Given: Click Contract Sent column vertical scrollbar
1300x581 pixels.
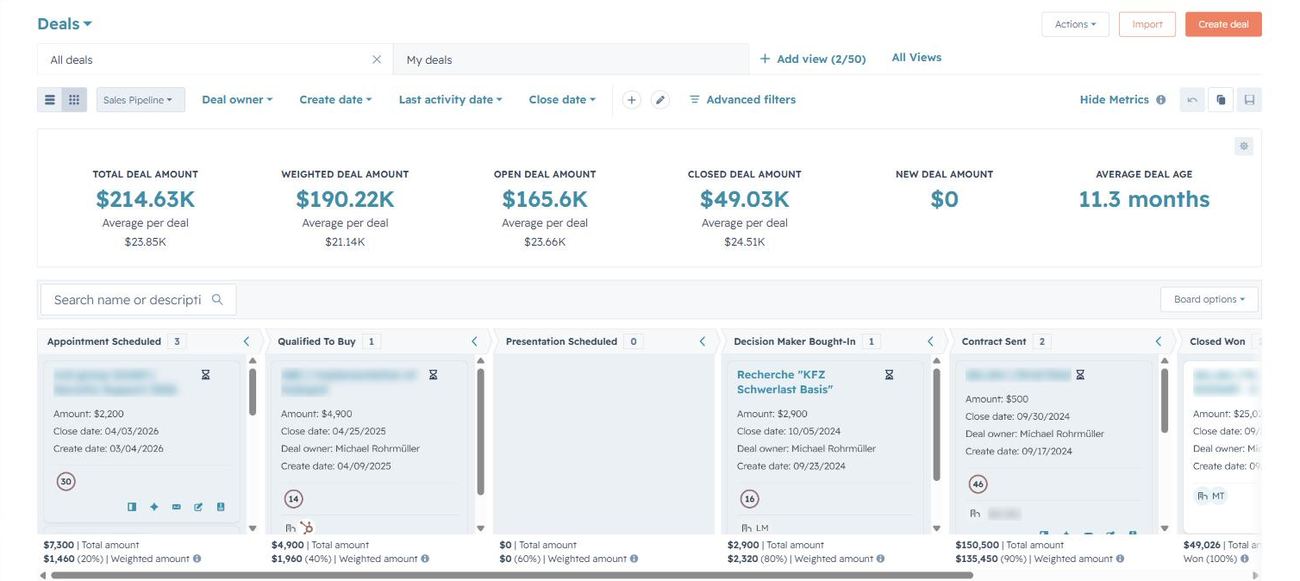Looking at the screenshot, I should coord(1164,400).
